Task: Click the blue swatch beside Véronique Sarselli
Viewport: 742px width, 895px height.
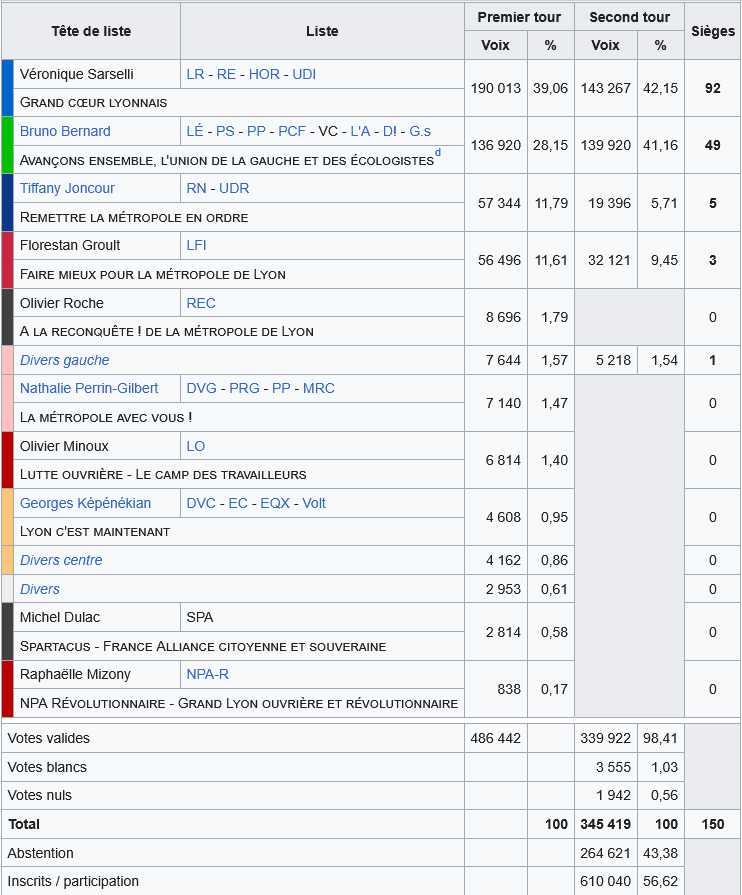Action: (8, 88)
